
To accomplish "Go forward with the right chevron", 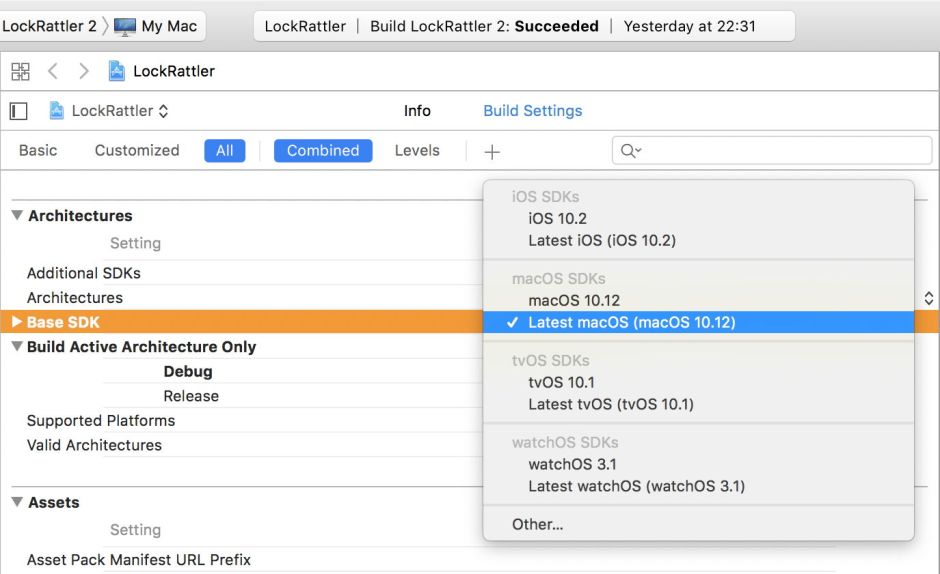I will [x=84, y=71].
